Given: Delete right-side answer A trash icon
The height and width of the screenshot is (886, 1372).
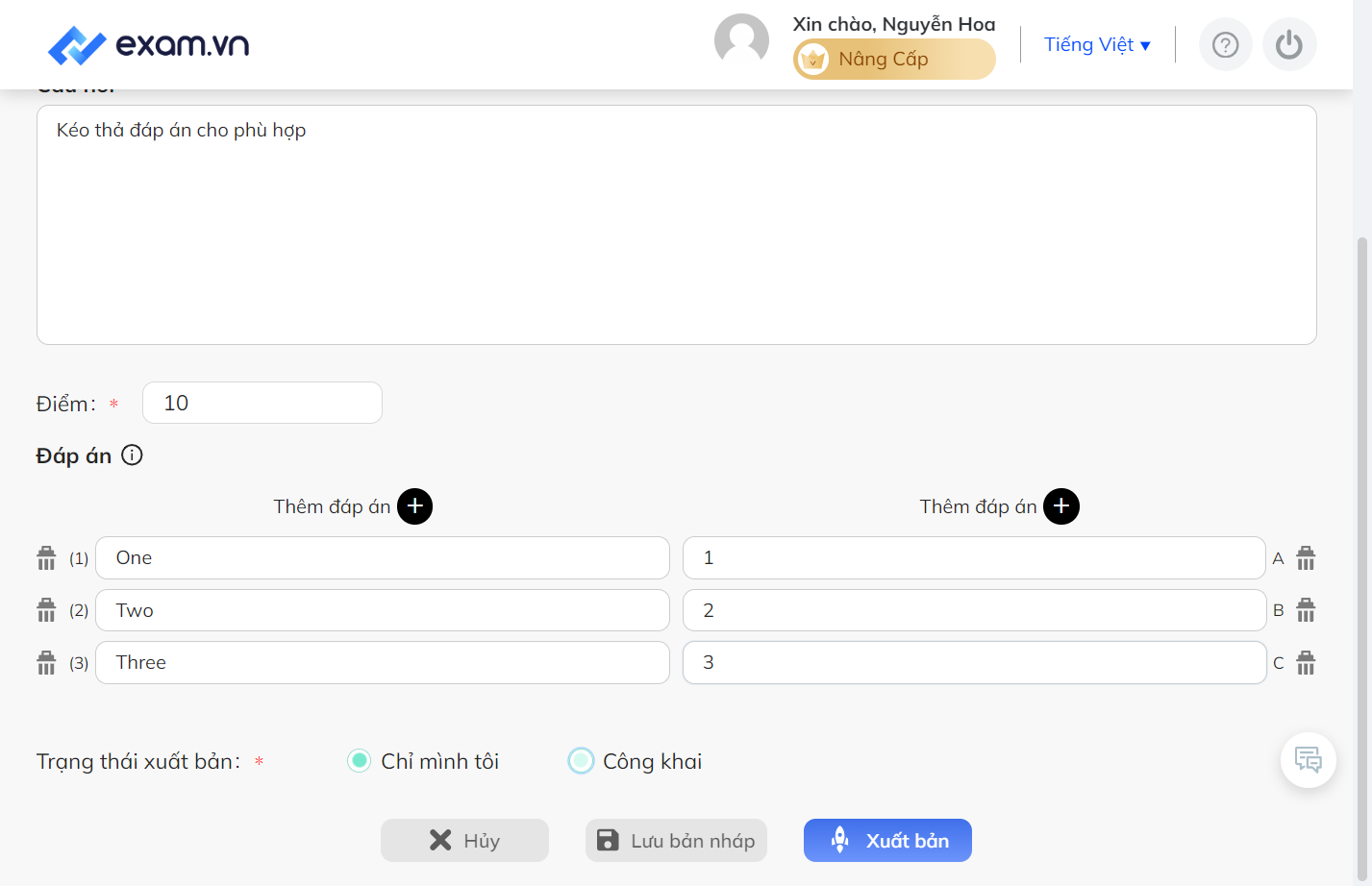Looking at the screenshot, I should [x=1306, y=558].
